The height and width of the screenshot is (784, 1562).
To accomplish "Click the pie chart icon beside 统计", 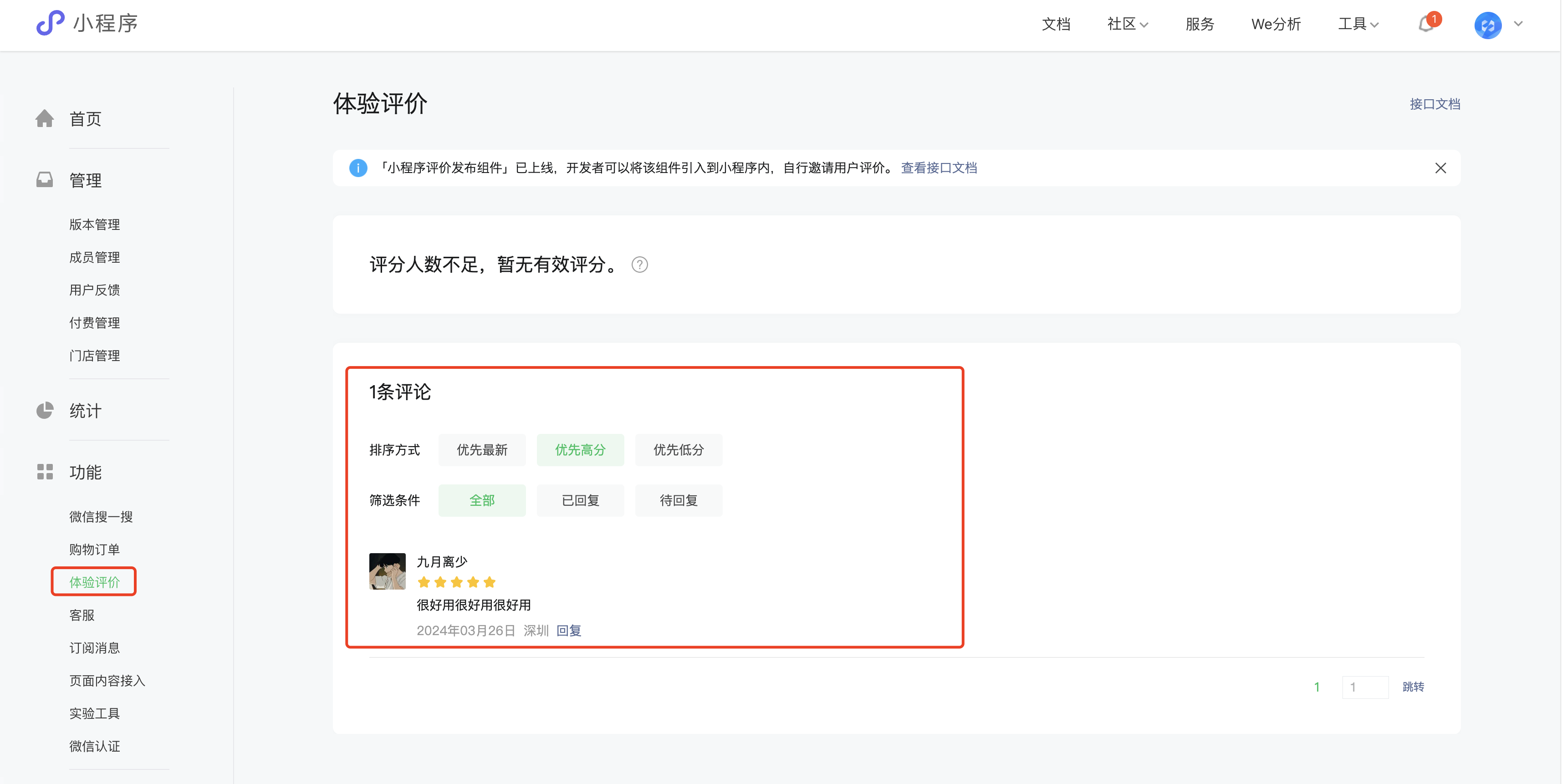I will coord(44,411).
